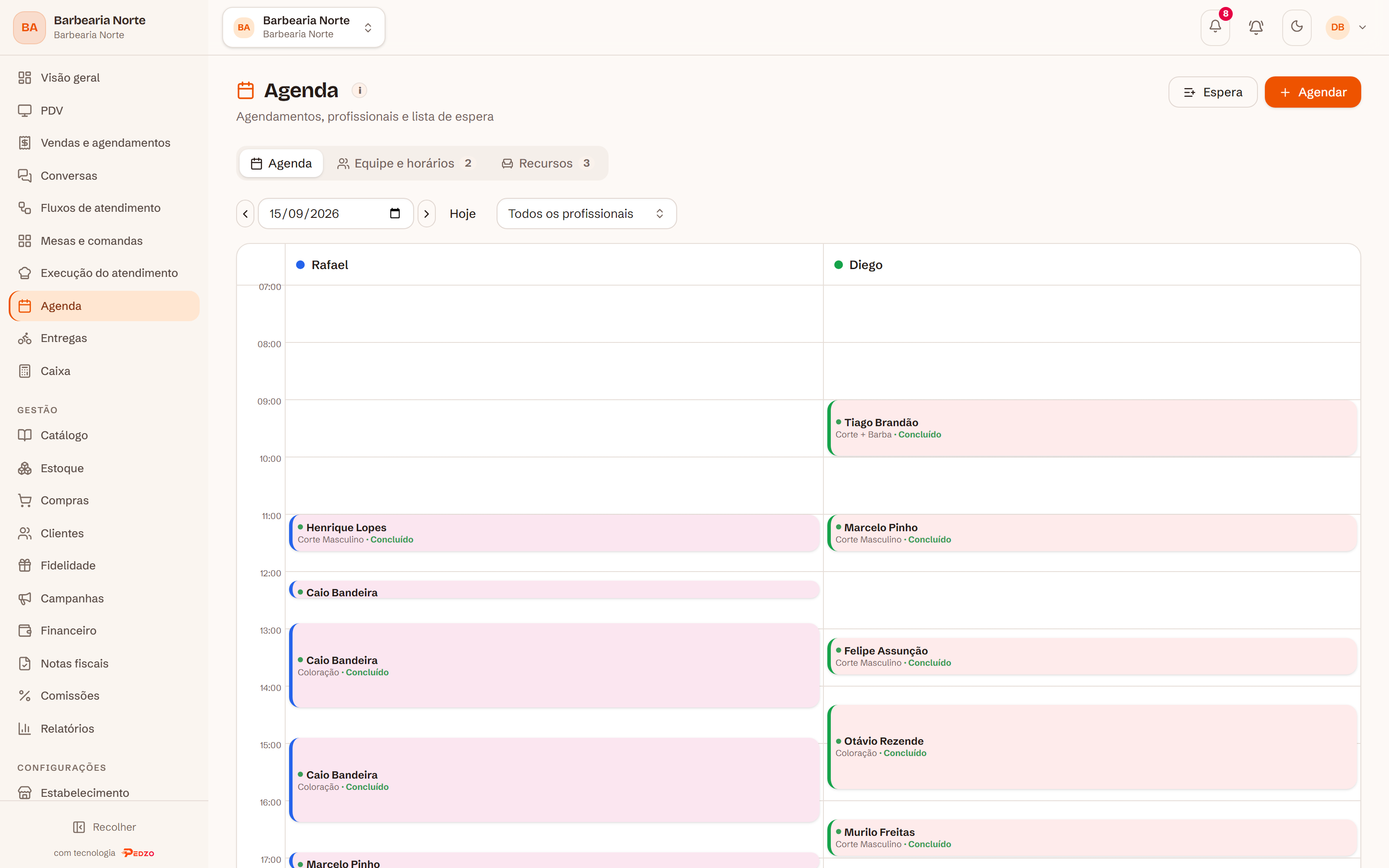Click the 15/09/2026 date field

336,214
